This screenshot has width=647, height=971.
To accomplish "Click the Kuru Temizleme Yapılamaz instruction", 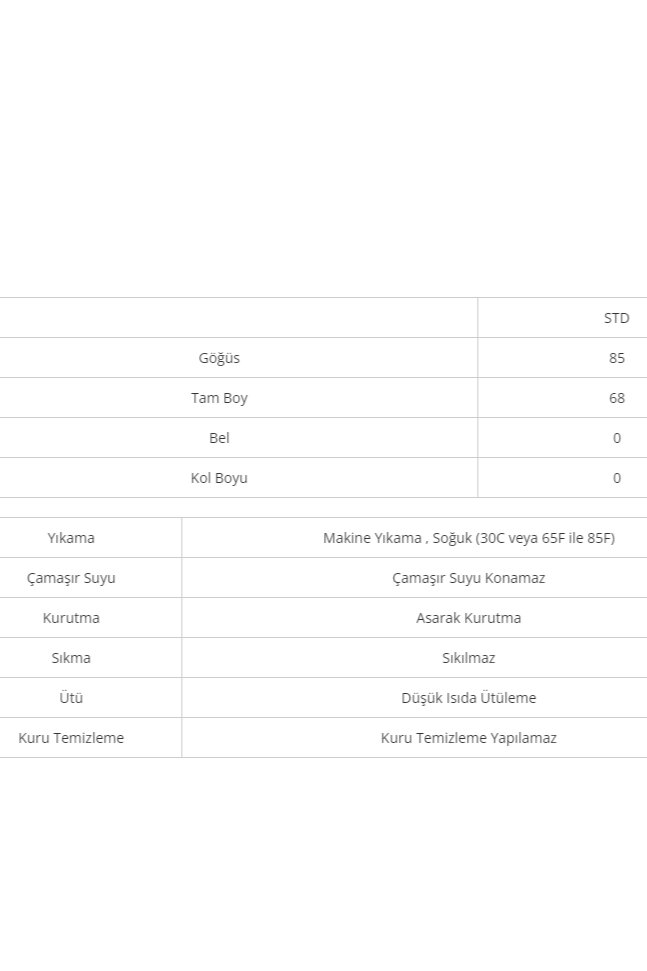I will coord(468,738).
